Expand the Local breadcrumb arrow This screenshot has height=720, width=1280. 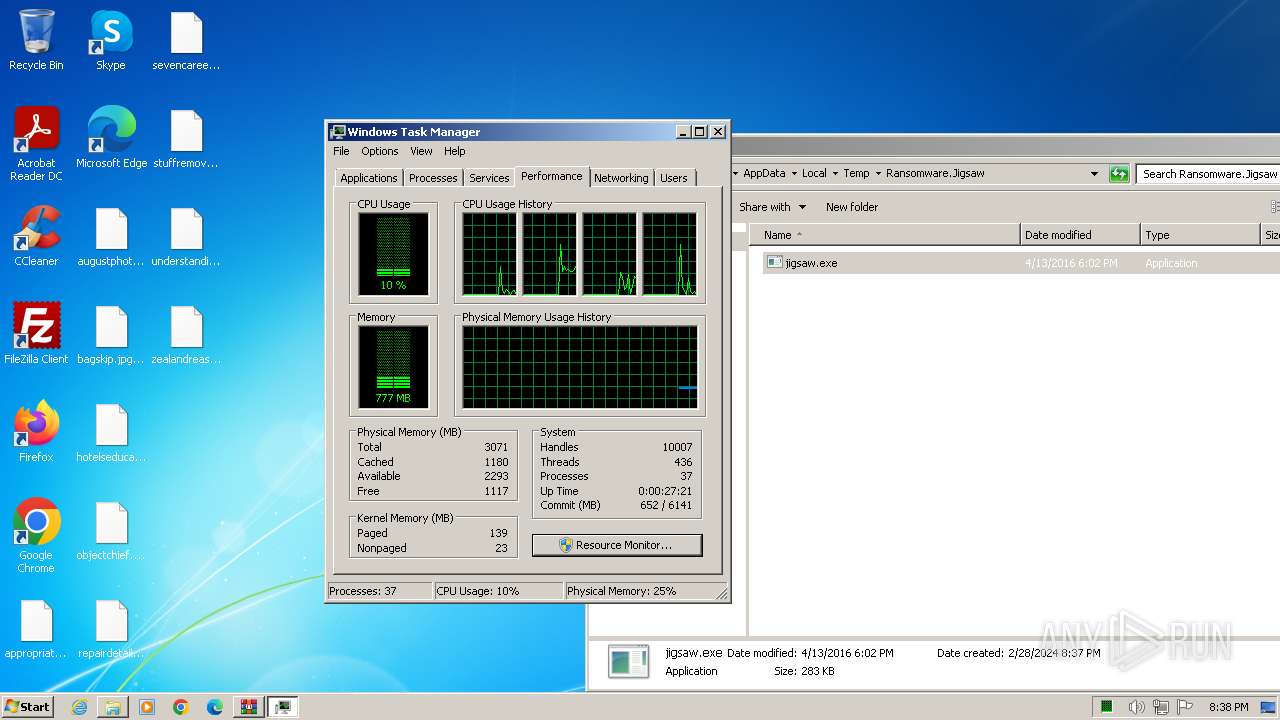coord(835,173)
